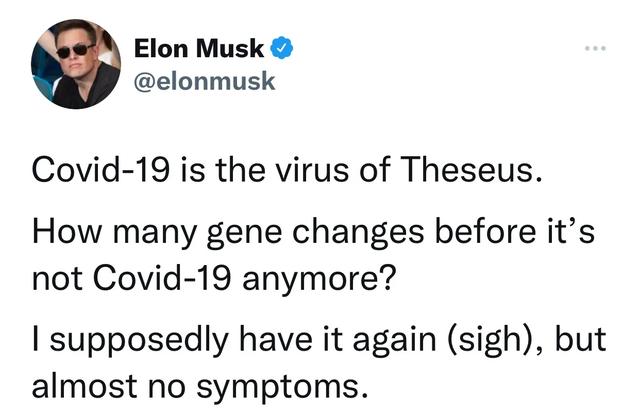The width and height of the screenshot is (640, 411).
Task: Open the tweet's three-dot more options menu
Action: [595, 48]
